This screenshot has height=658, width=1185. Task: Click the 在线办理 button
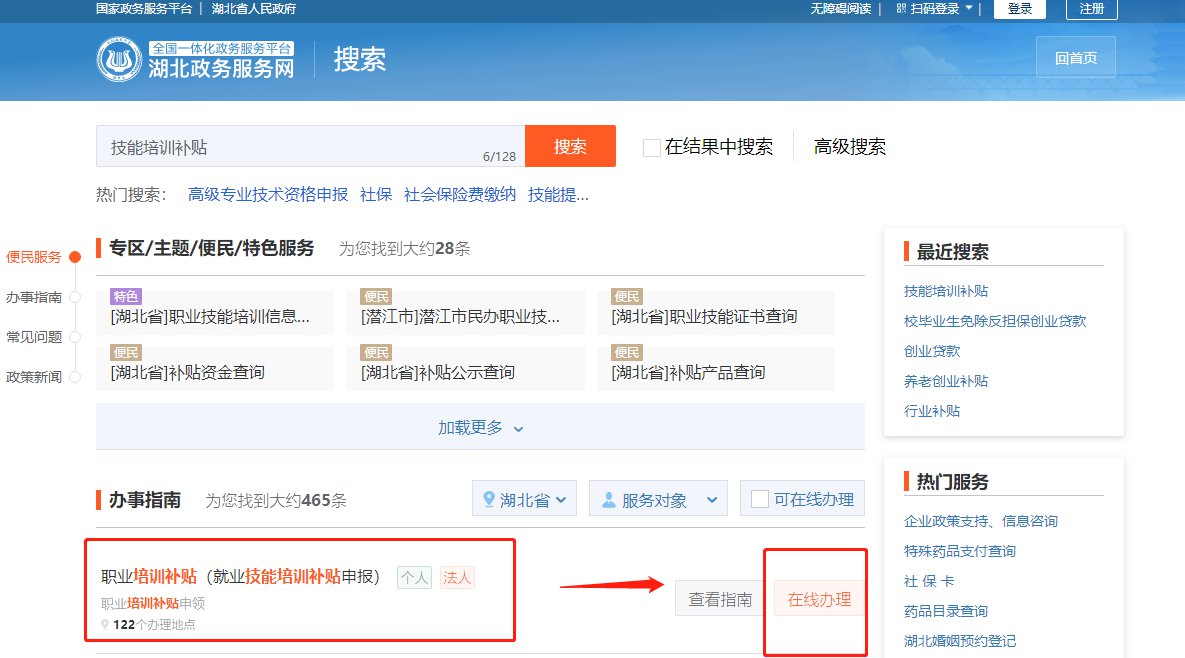point(819,599)
